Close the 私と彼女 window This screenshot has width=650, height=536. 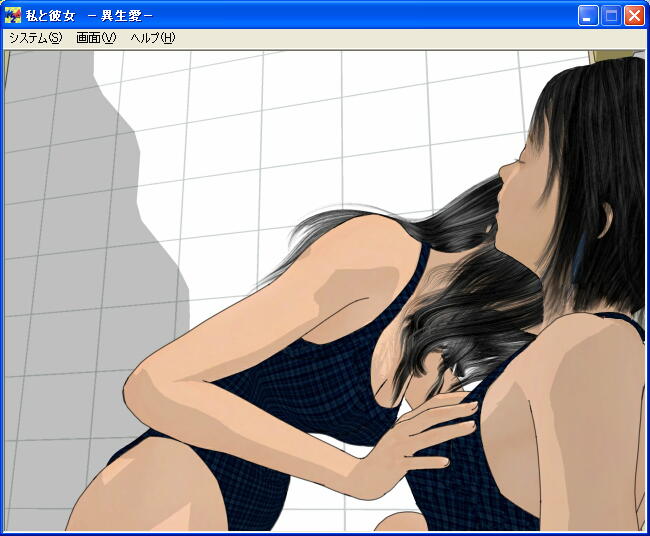(634, 16)
